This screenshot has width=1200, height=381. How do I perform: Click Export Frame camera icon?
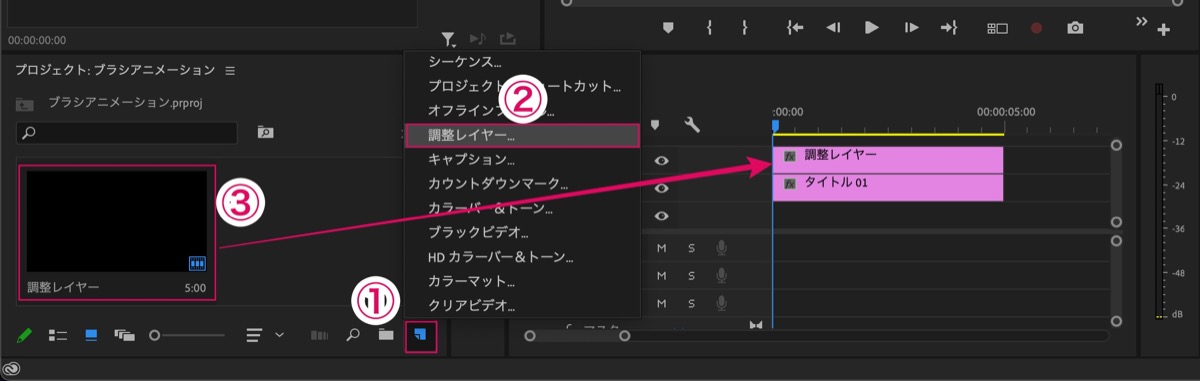coord(1075,28)
